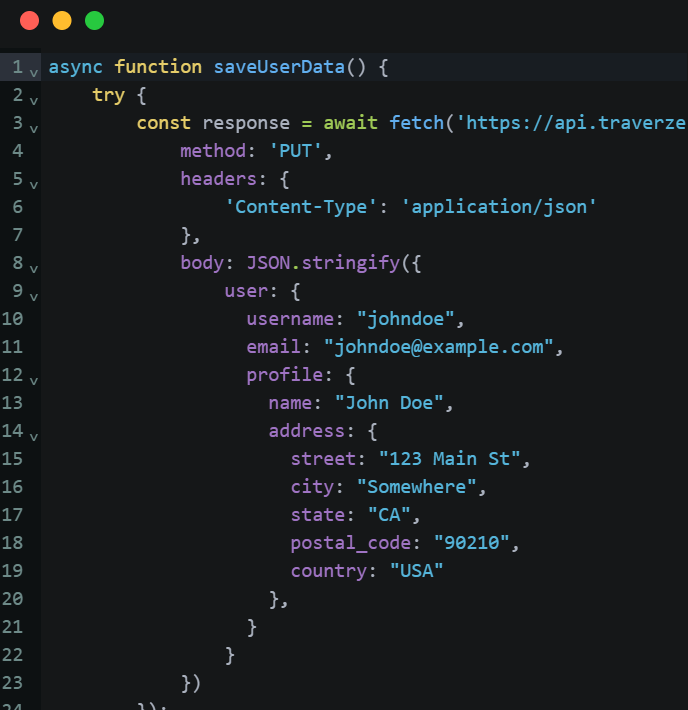Click the yellow minimize window button
The width and height of the screenshot is (688, 710).
click(x=61, y=21)
